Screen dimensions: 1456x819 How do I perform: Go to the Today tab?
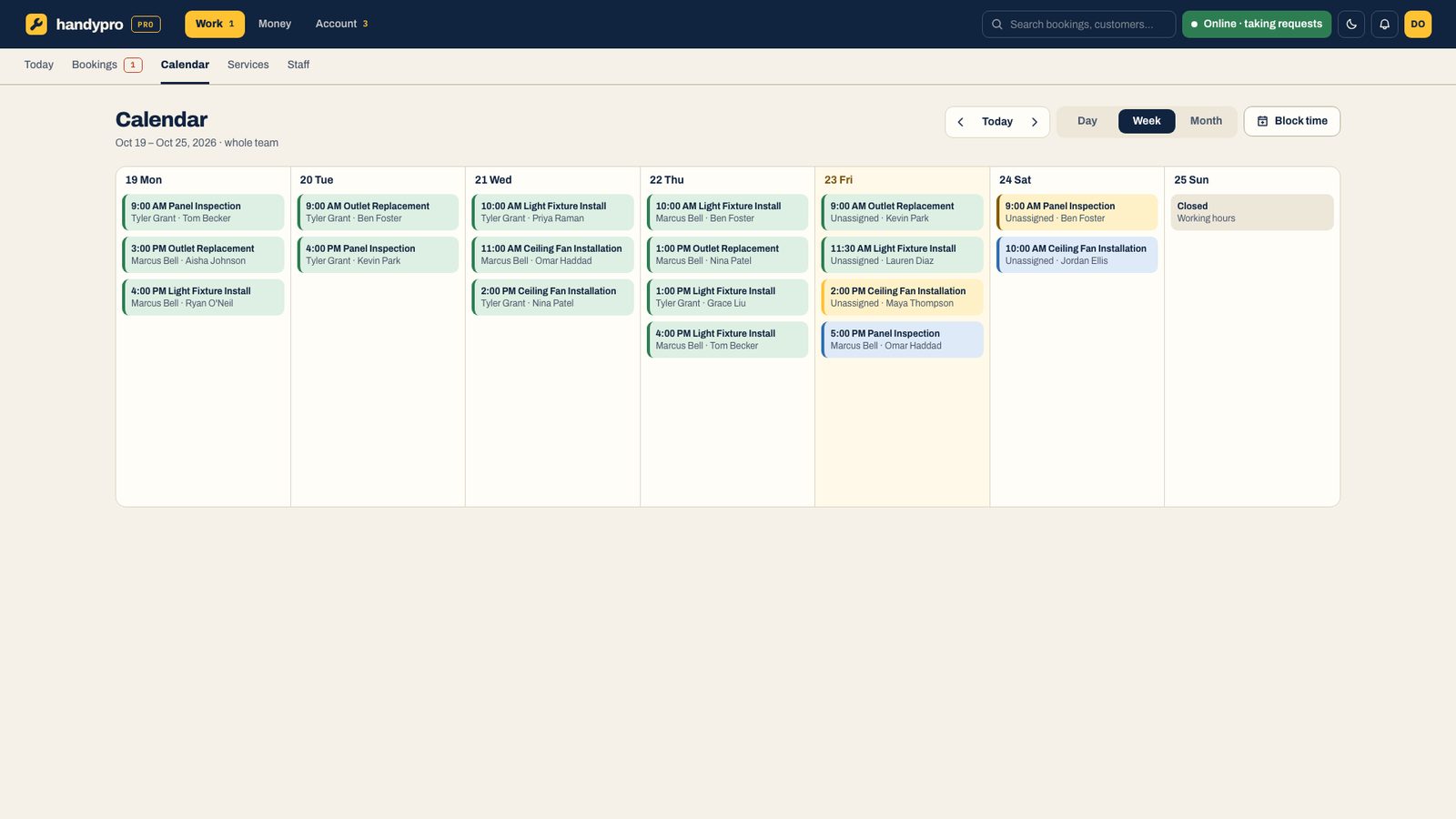coord(39,65)
